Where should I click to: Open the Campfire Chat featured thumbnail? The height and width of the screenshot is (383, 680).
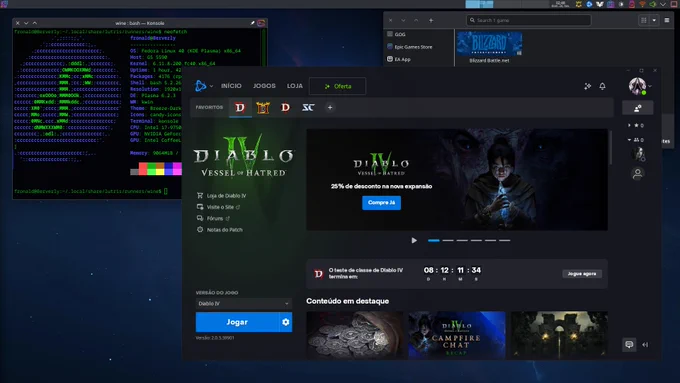(457, 335)
